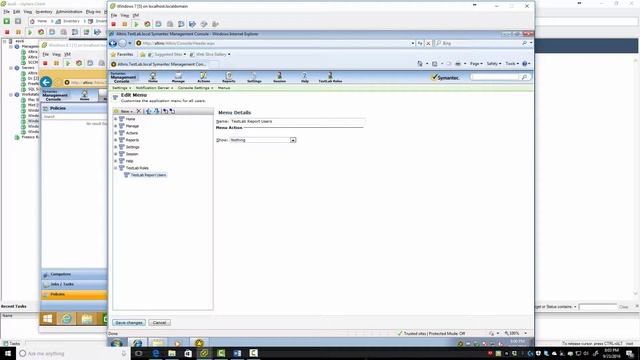Open Edge in the Windows 10 taskbar
640x360 pixels.
[156, 353]
